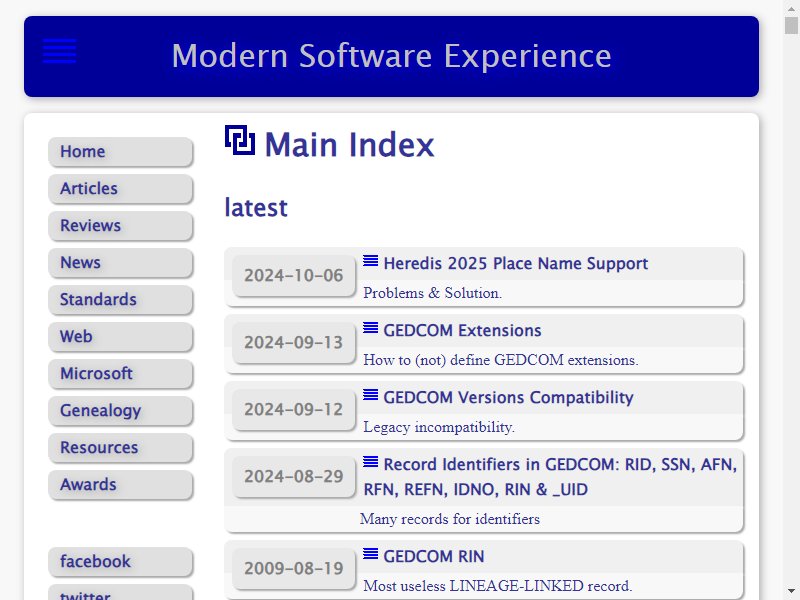Visit the twitter link
800x600 pixels.
tap(121, 594)
